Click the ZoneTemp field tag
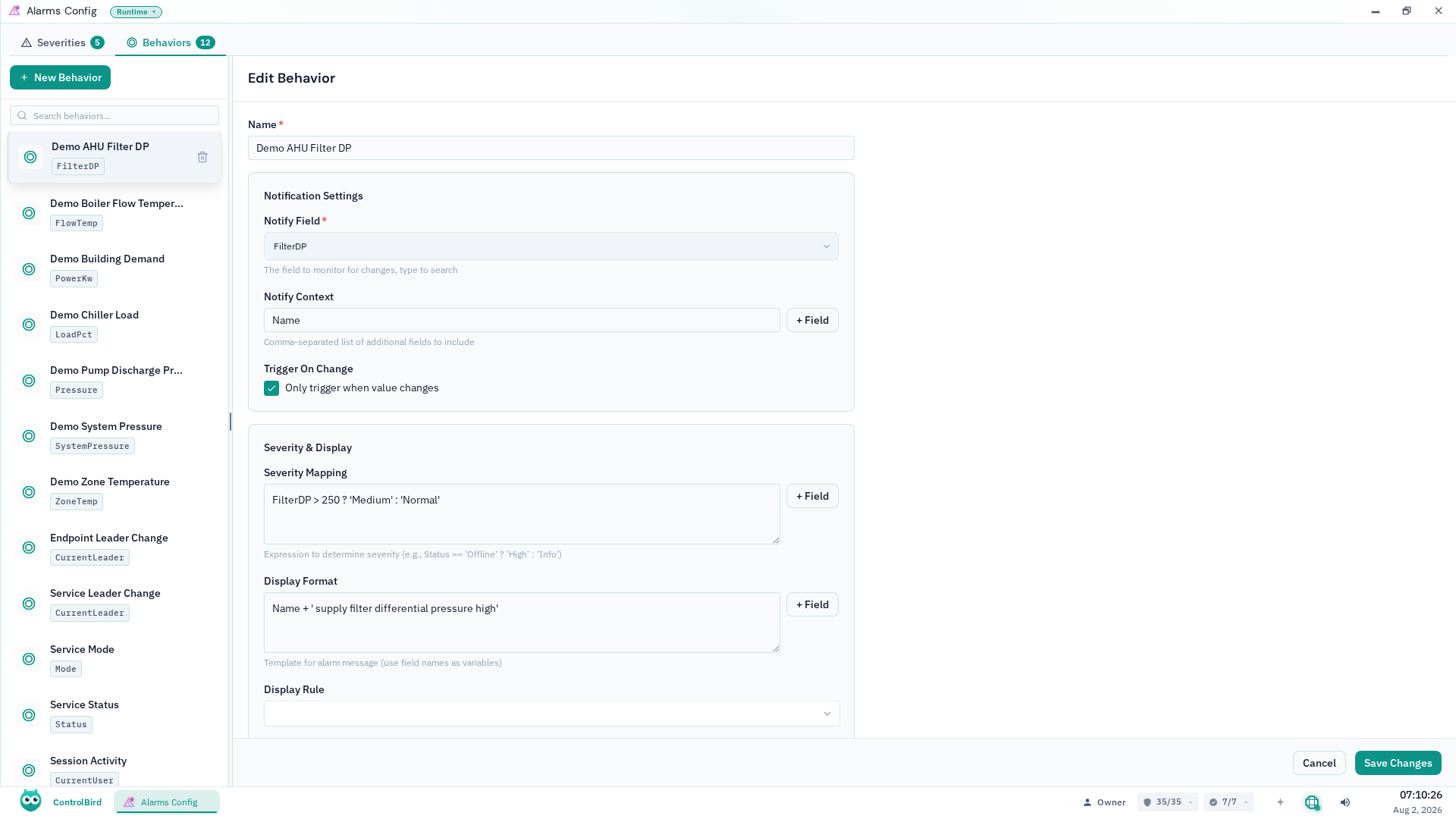The height and width of the screenshot is (819, 1456). [x=77, y=501]
